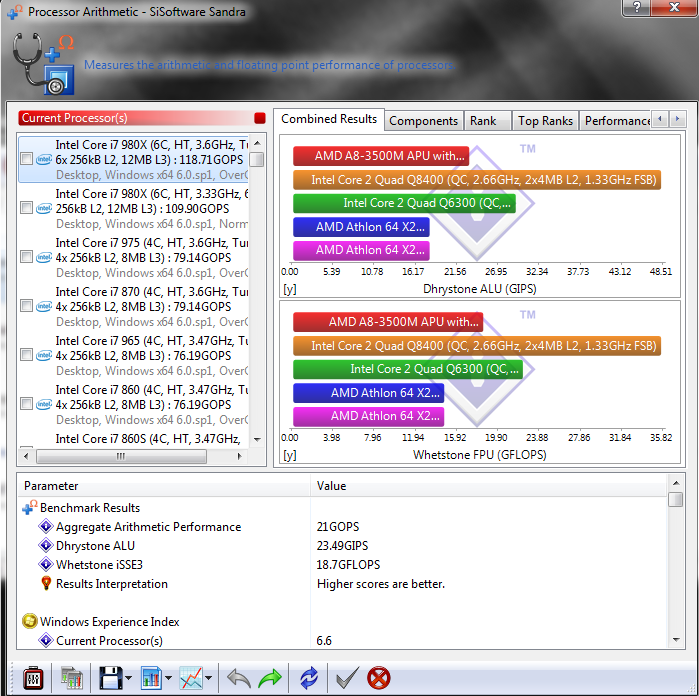Image resolution: width=699 pixels, height=696 pixels.
Task: Open the save icon dropdown arrow
Action: 128,678
